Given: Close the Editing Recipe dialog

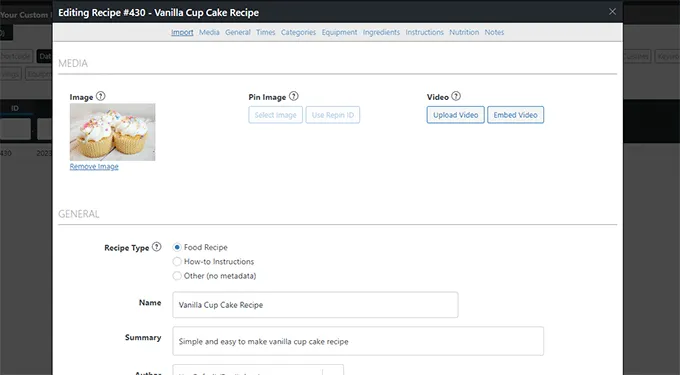Looking at the screenshot, I should (x=612, y=12).
